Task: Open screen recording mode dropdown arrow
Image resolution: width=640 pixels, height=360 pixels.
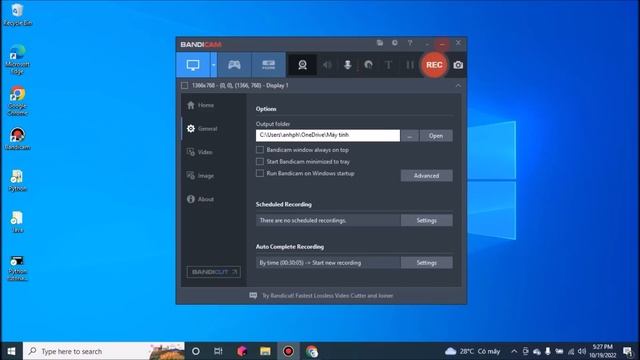Action: pyautogui.click(x=213, y=65)
